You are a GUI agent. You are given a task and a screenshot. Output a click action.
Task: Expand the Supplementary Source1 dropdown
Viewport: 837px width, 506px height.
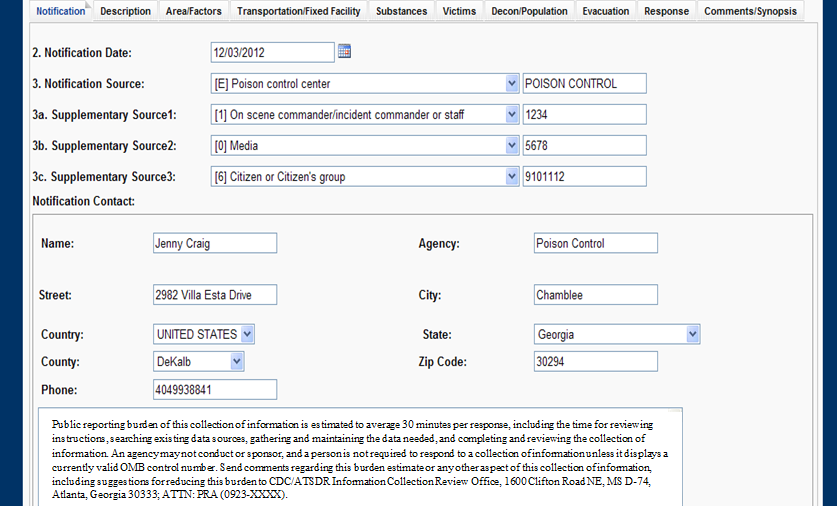click(x=512, y=115)
